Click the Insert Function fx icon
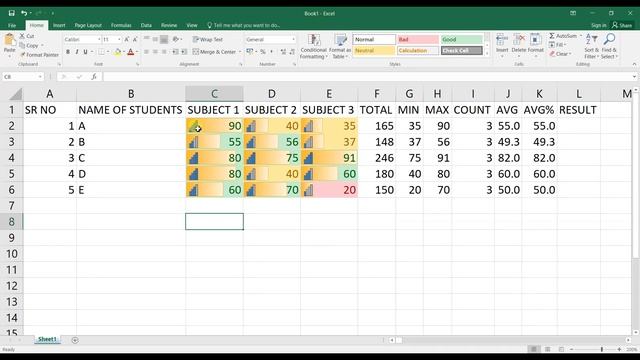640x360 pixels. click(94, 76)
